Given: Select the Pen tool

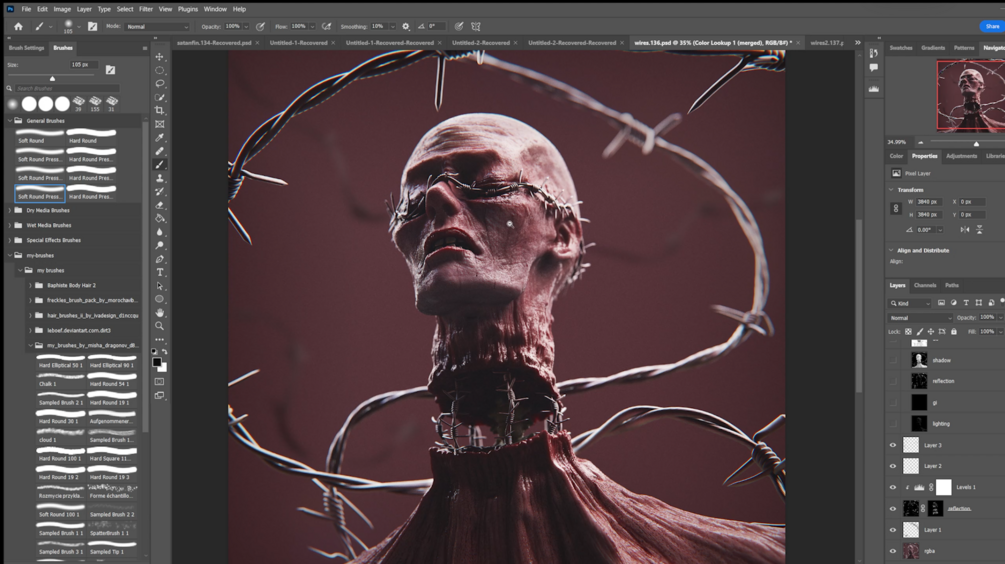Looking at the screenshot, I should [x=160, y=259].
